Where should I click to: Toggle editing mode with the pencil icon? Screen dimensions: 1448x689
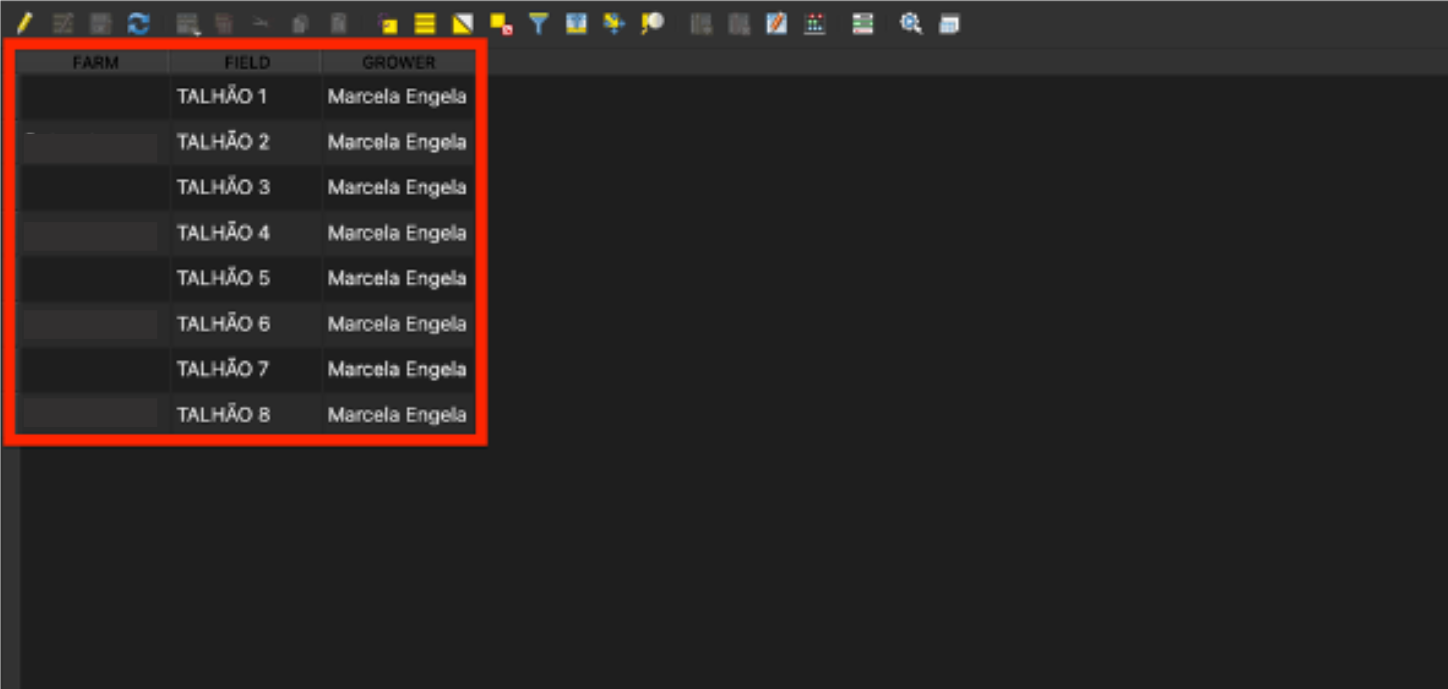point(25,23)
